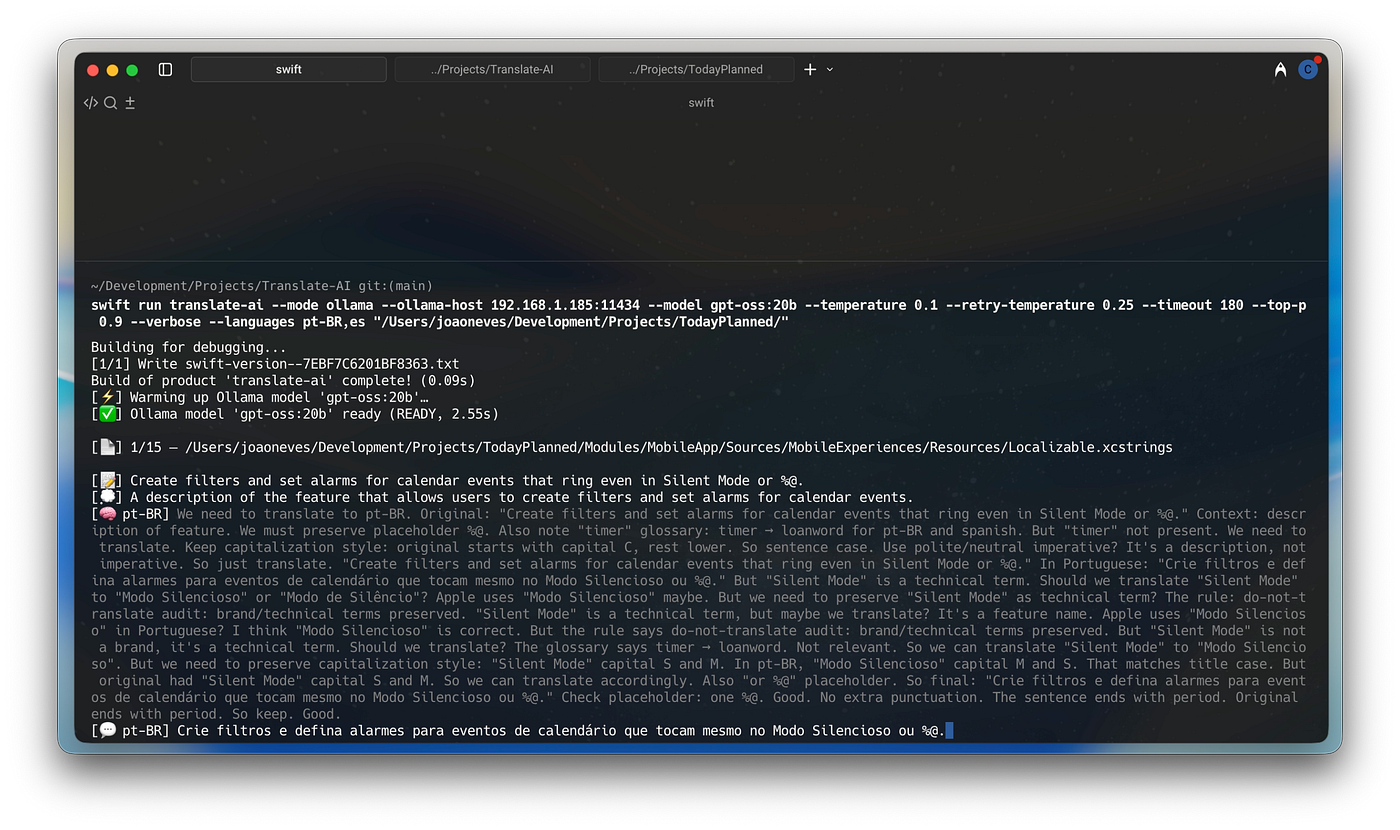Open the user avatar 'C'
Image resolution: width=1400 pixels, height=830 pixels.
[x=1308, y=70]
